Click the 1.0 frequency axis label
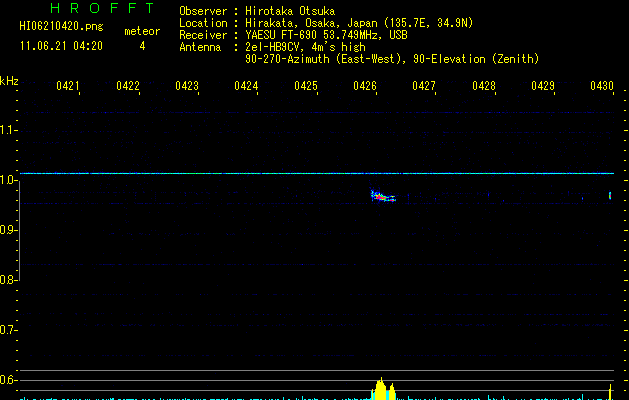The height and width of the screenshot is (400, 629). tap(8, 180)
